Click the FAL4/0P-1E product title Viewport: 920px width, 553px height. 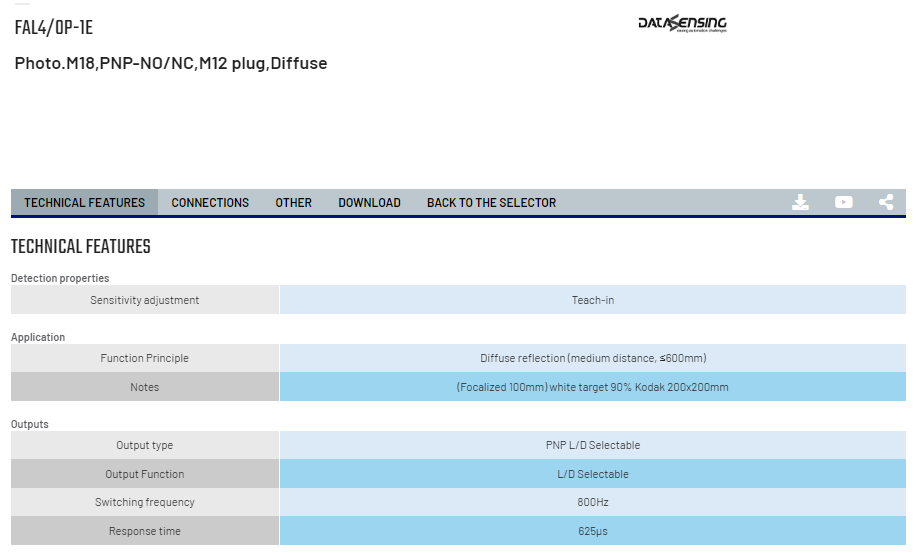coord(54,28)
